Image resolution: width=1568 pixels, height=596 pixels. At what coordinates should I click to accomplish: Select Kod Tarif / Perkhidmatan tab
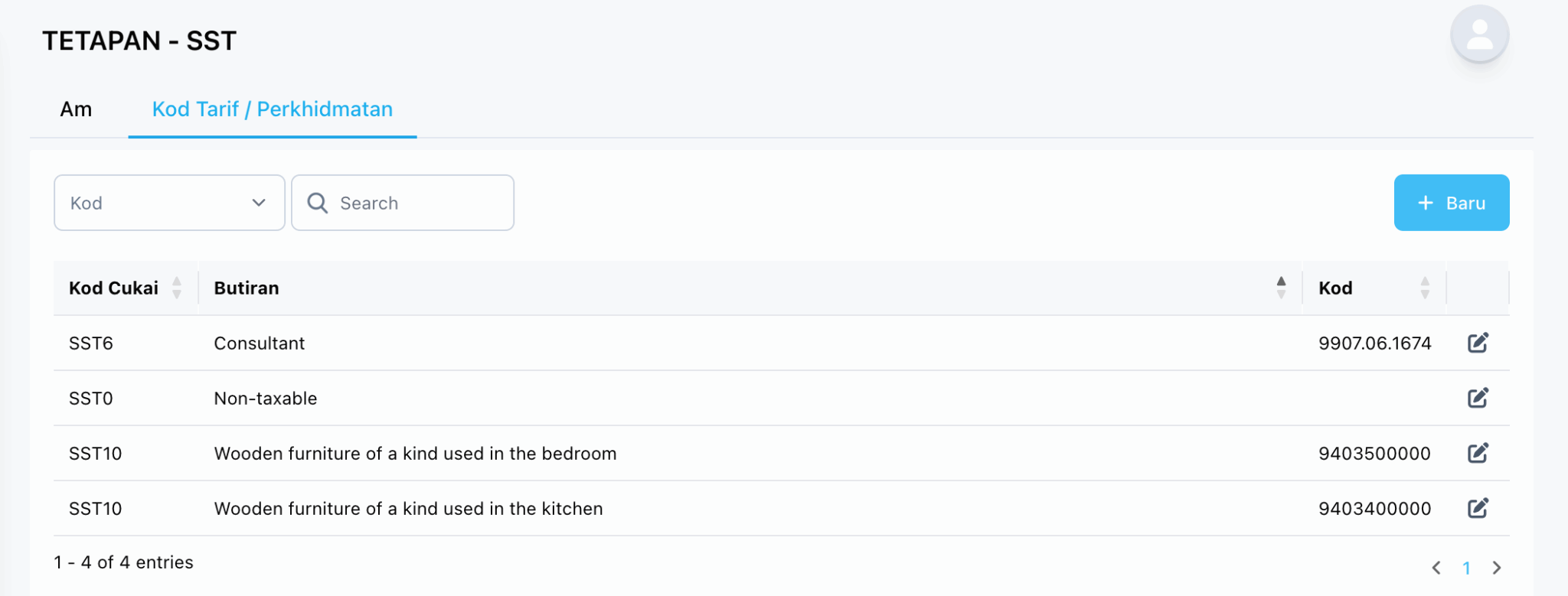(x=272, y=109)
